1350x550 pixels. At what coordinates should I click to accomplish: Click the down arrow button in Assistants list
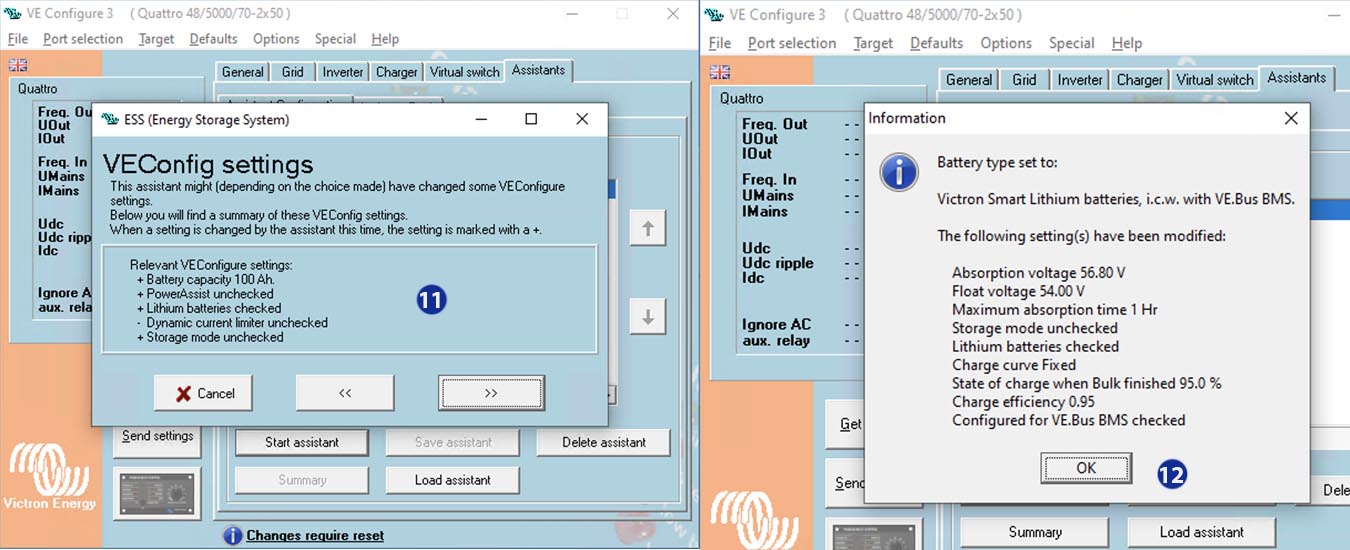coord(648,317)
